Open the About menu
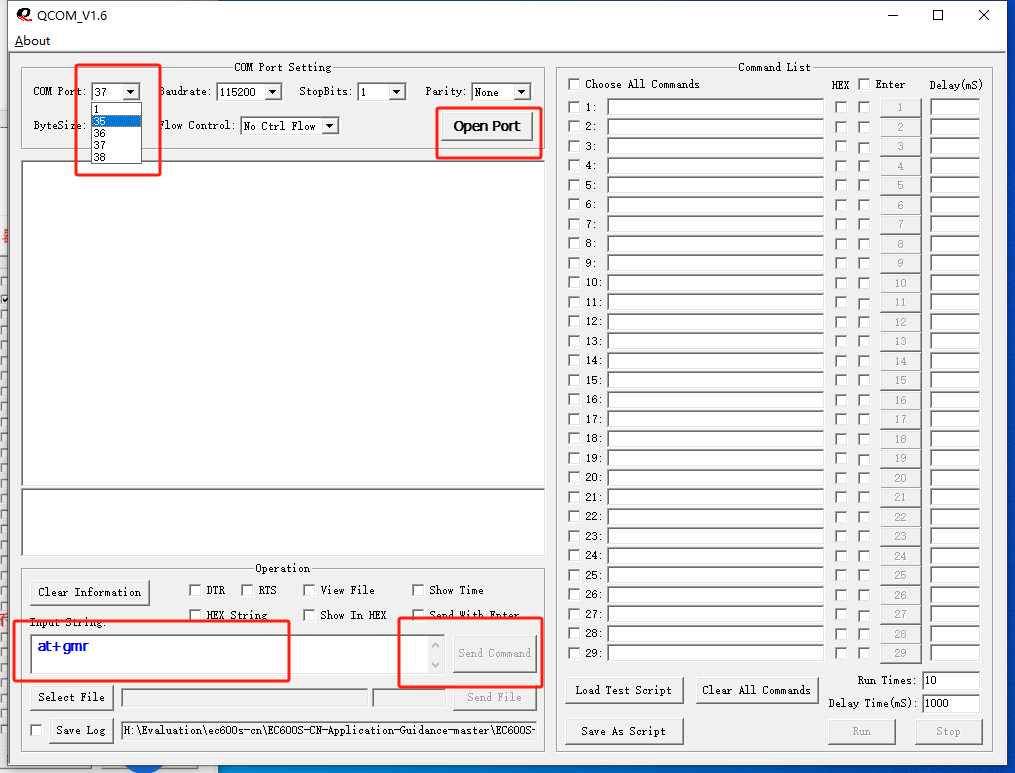 pos(32,41)
